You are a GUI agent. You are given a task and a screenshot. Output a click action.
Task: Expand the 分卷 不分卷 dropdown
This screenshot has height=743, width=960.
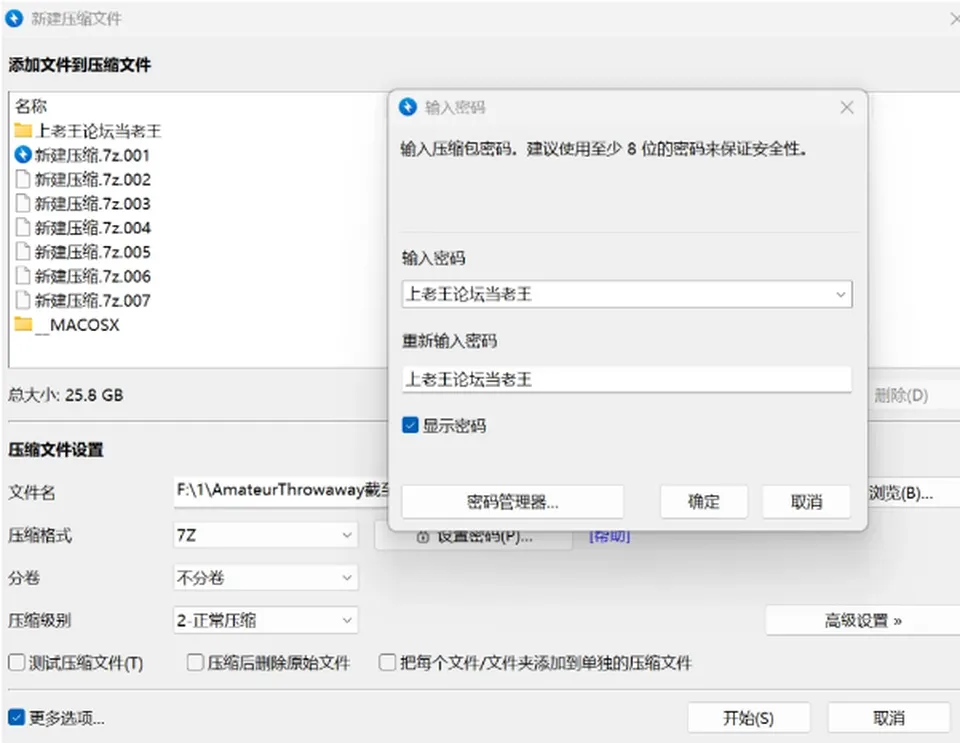point(266,577)
